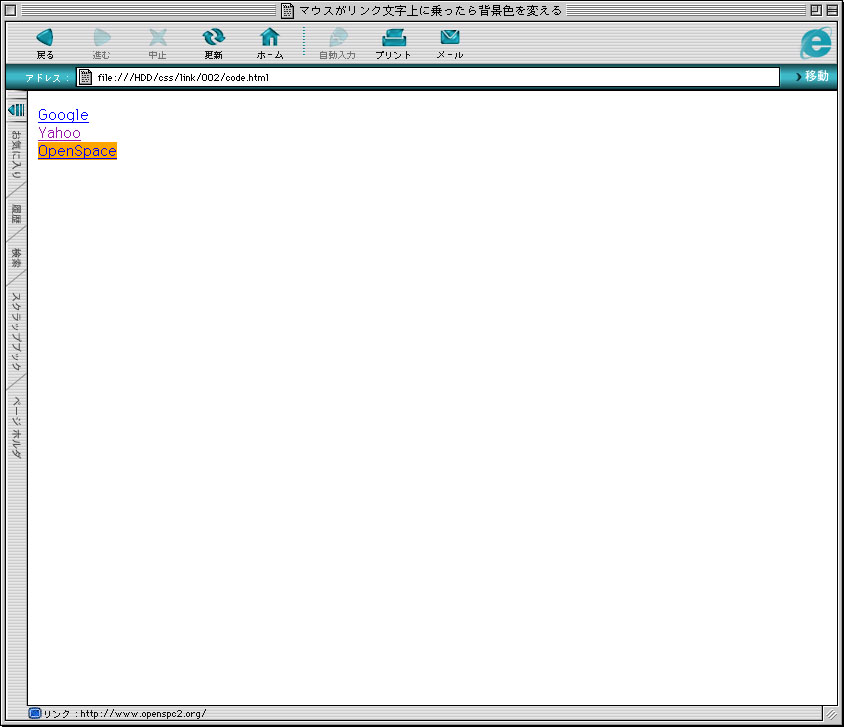Go back with the 戻る arrow
Viewport: 844px width, 727px height.
[45, 44]
